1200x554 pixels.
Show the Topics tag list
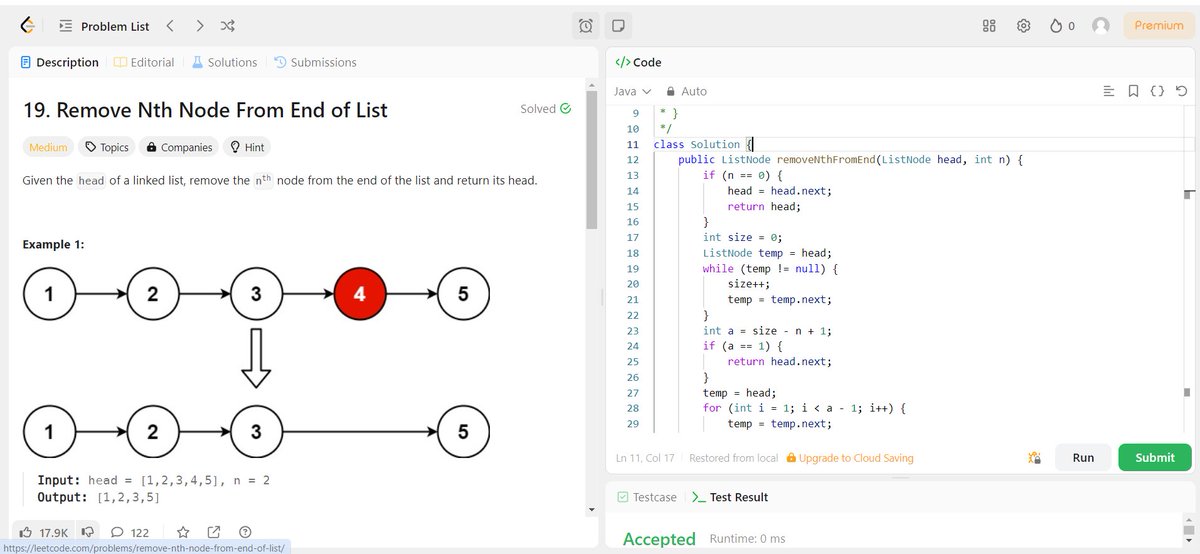click(x=107, y=147)
